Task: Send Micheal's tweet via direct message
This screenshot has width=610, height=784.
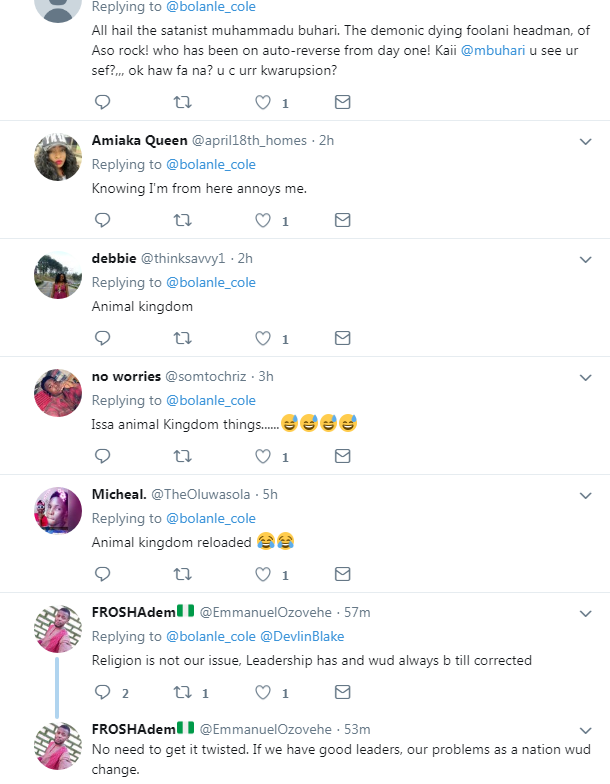Action: 342,574
